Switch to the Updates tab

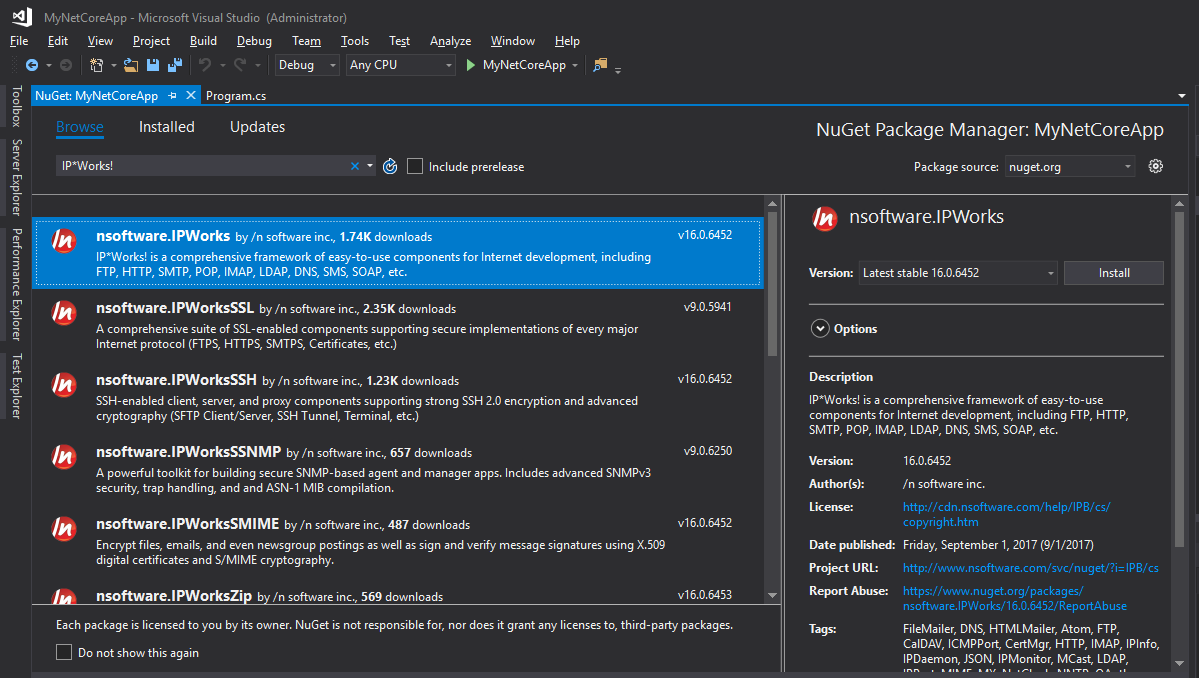pyautogui.click(x=258, y=127)
